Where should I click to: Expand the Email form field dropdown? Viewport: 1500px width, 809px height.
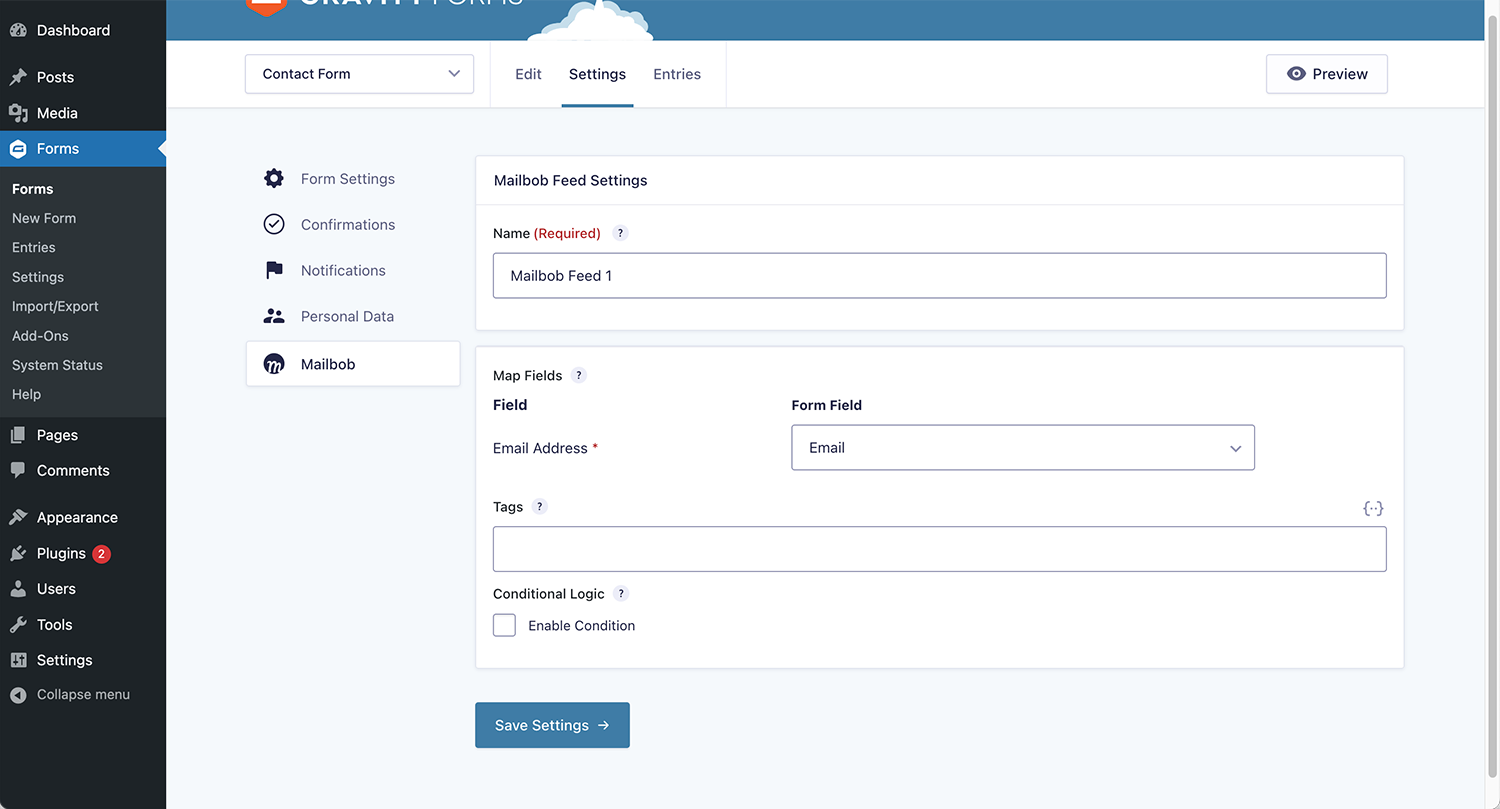click(x=1023, y=448)
